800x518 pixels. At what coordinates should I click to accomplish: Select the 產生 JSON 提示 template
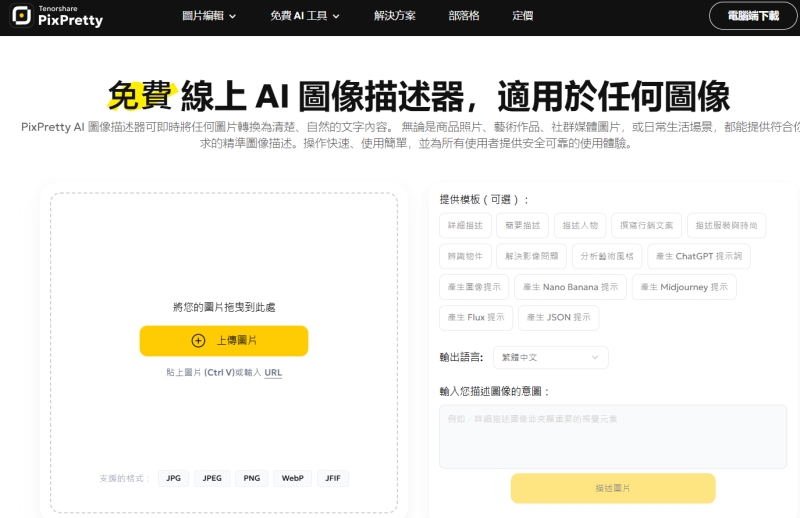click(558, 318)
